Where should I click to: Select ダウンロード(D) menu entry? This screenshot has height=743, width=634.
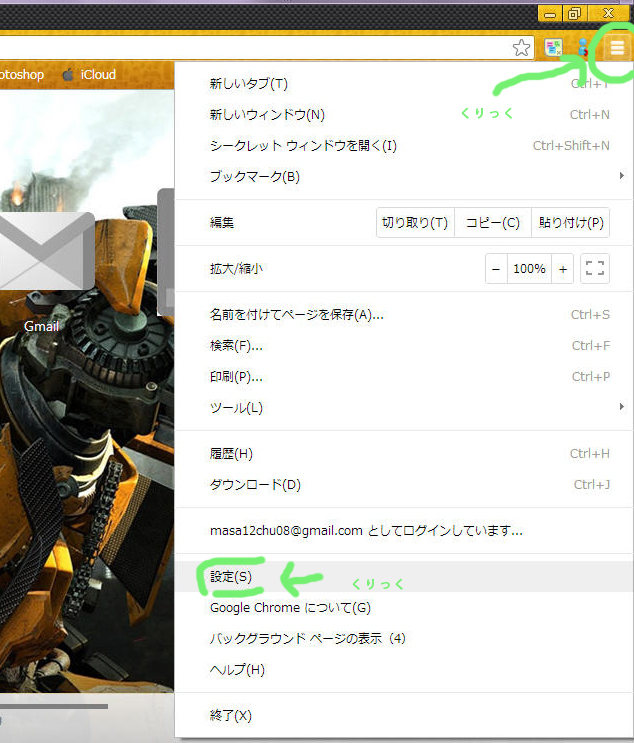coord(255,485)
